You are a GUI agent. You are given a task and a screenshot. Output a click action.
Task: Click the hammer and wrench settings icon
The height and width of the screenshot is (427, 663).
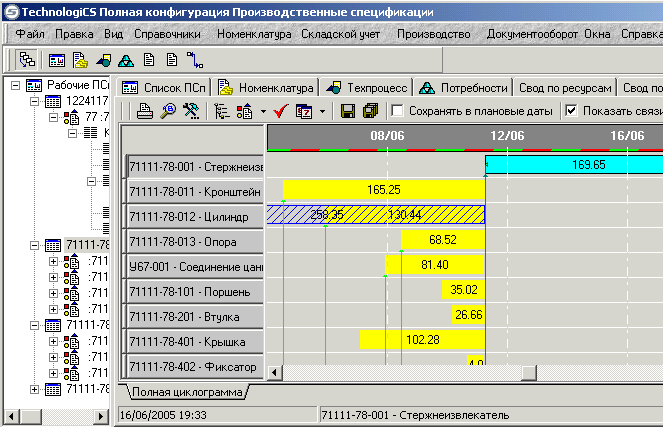click(190, 111)
